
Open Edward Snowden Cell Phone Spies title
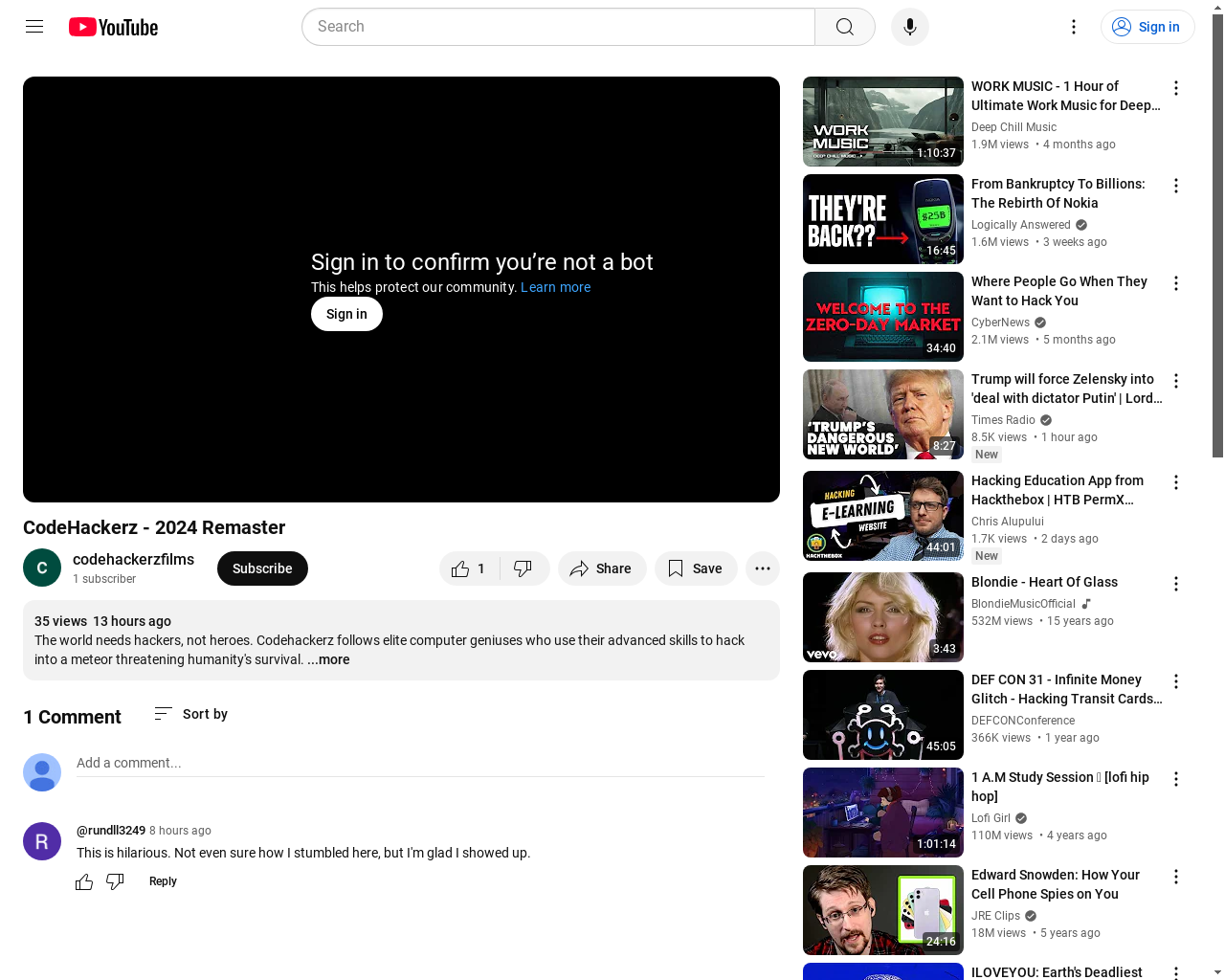[1056, 884]
